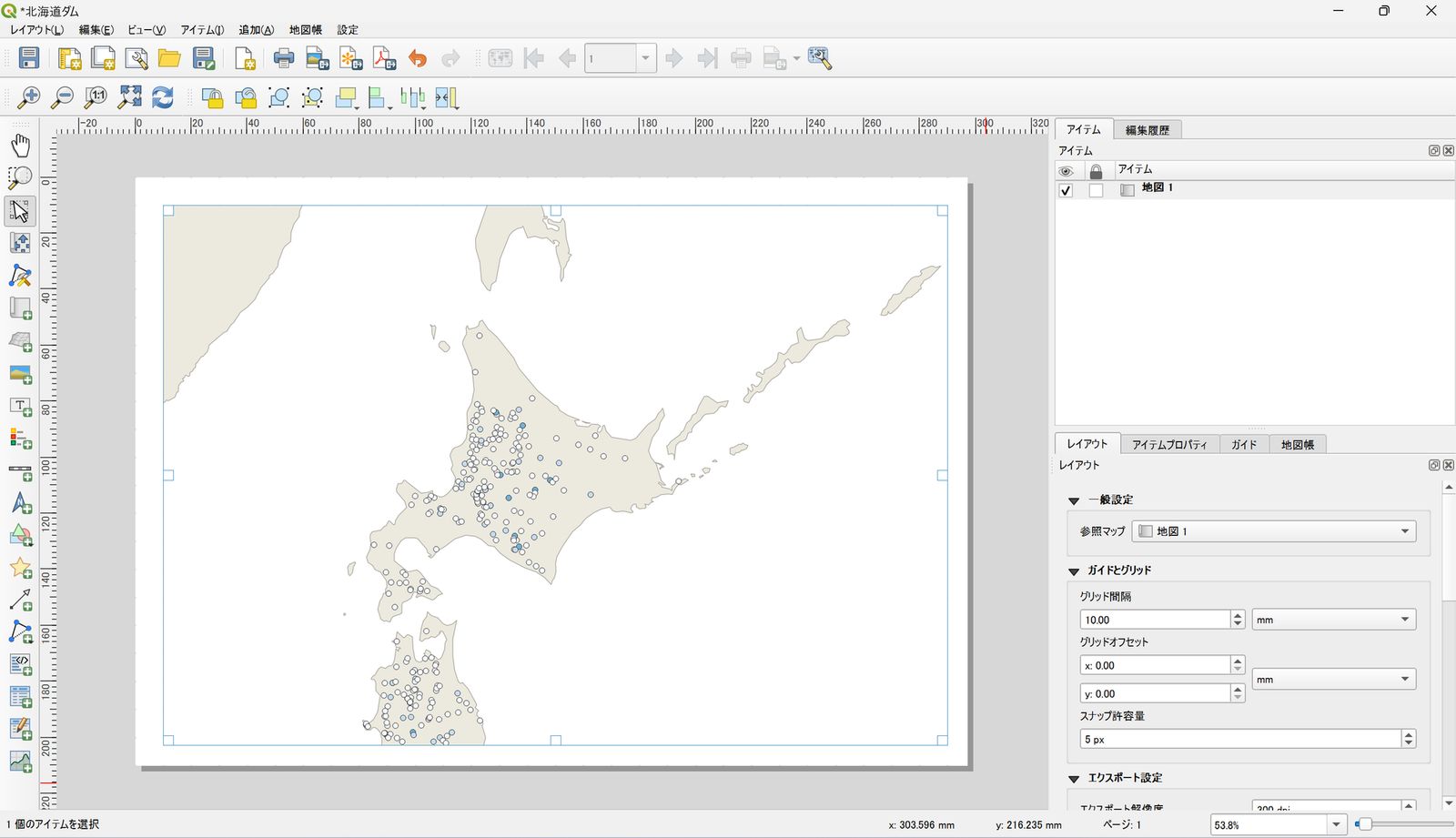Add a new map item

(20, 308)
